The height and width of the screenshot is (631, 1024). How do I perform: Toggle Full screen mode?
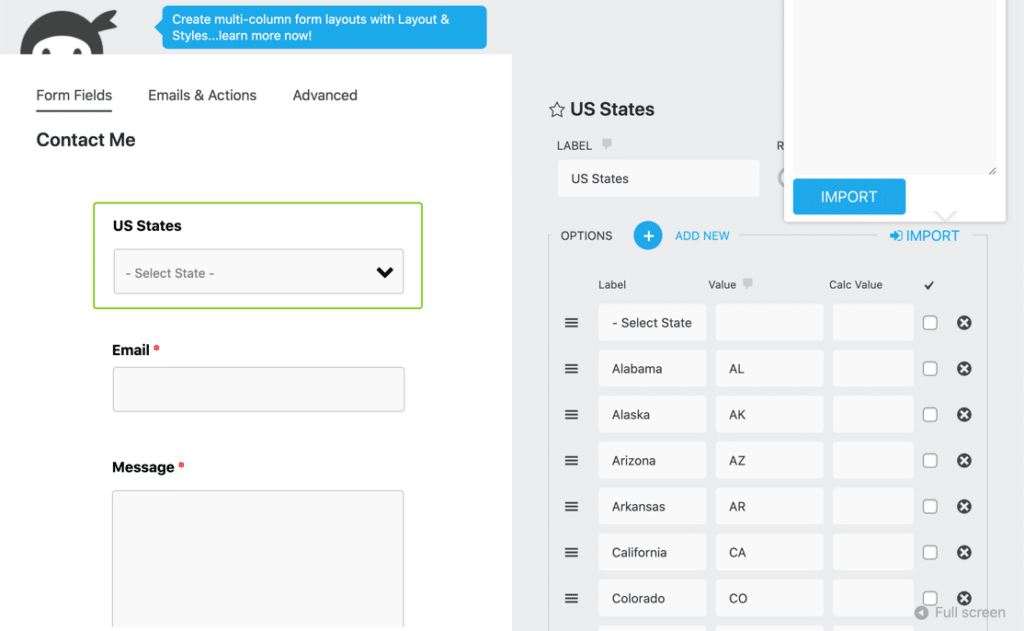(960, 612)
